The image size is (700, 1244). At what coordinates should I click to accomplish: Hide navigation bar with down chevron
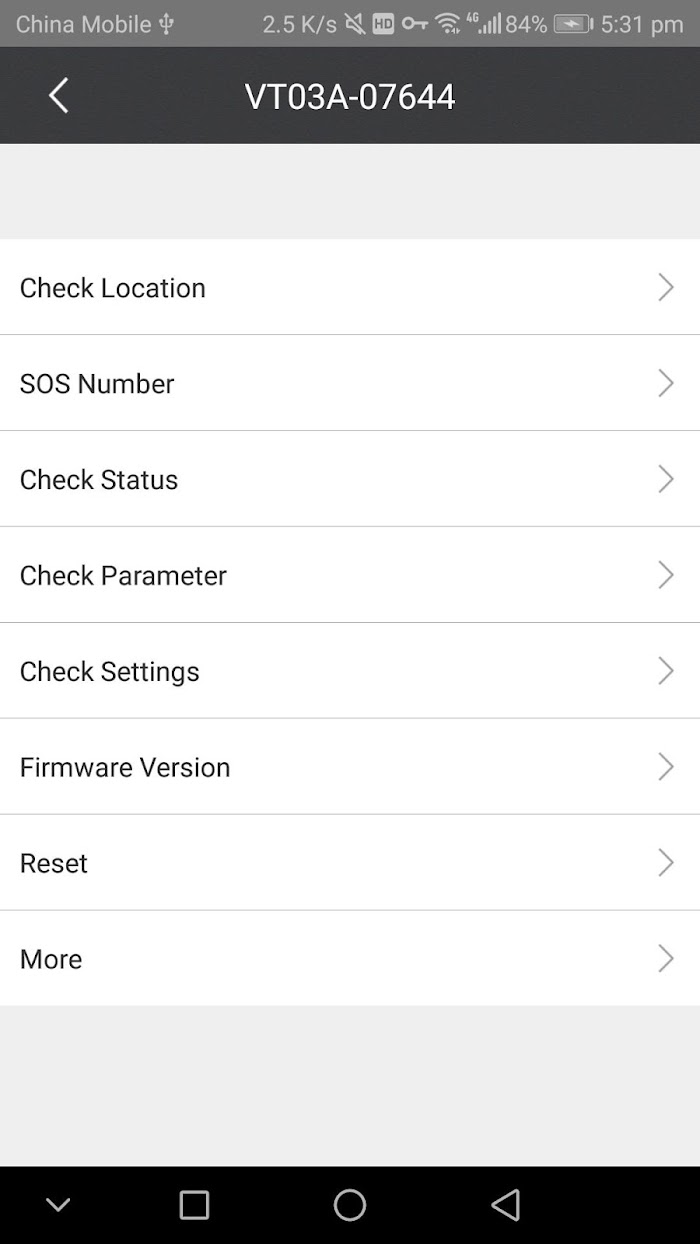tap(58, 1205)
